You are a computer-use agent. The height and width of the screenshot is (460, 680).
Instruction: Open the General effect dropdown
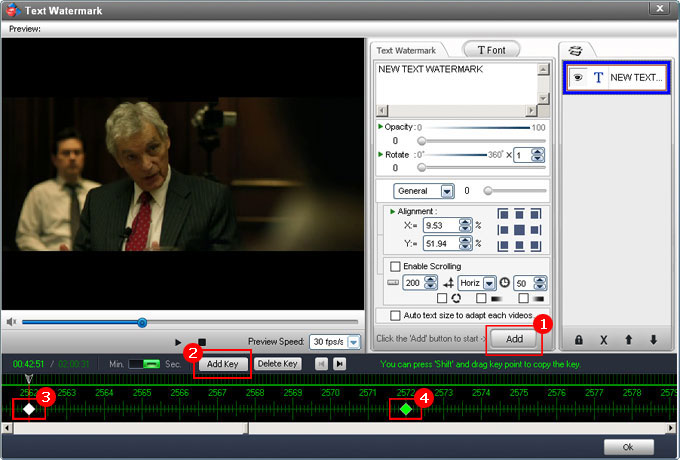447,191
